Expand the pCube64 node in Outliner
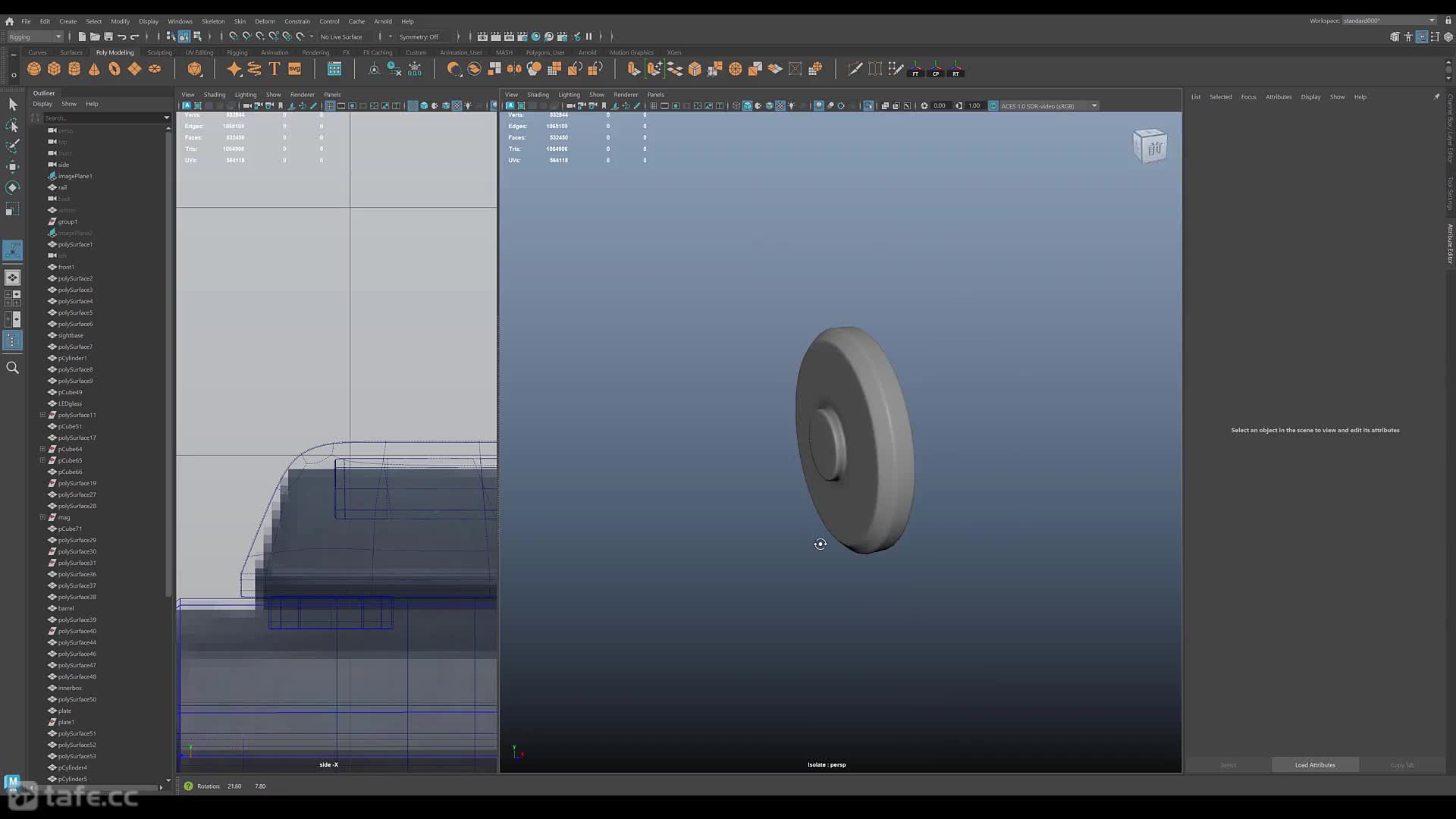 point(42,449)
